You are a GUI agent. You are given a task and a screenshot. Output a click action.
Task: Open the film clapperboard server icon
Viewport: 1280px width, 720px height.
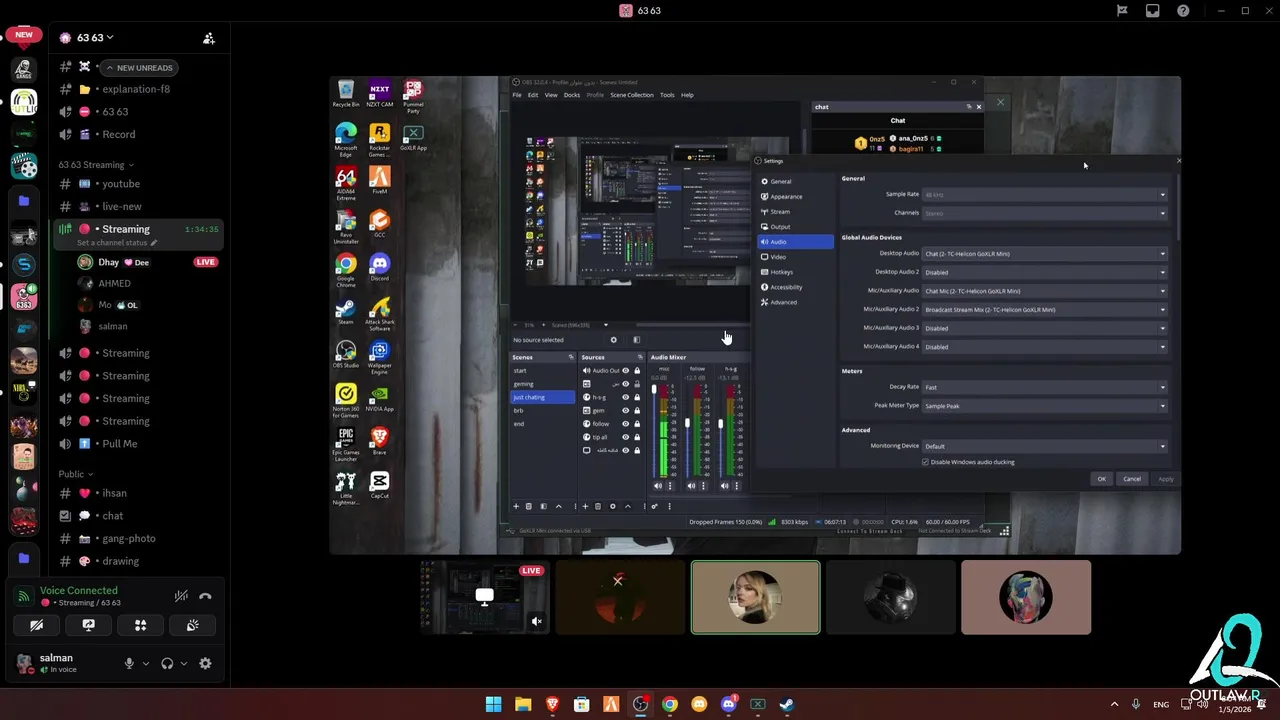click(24, 167)
